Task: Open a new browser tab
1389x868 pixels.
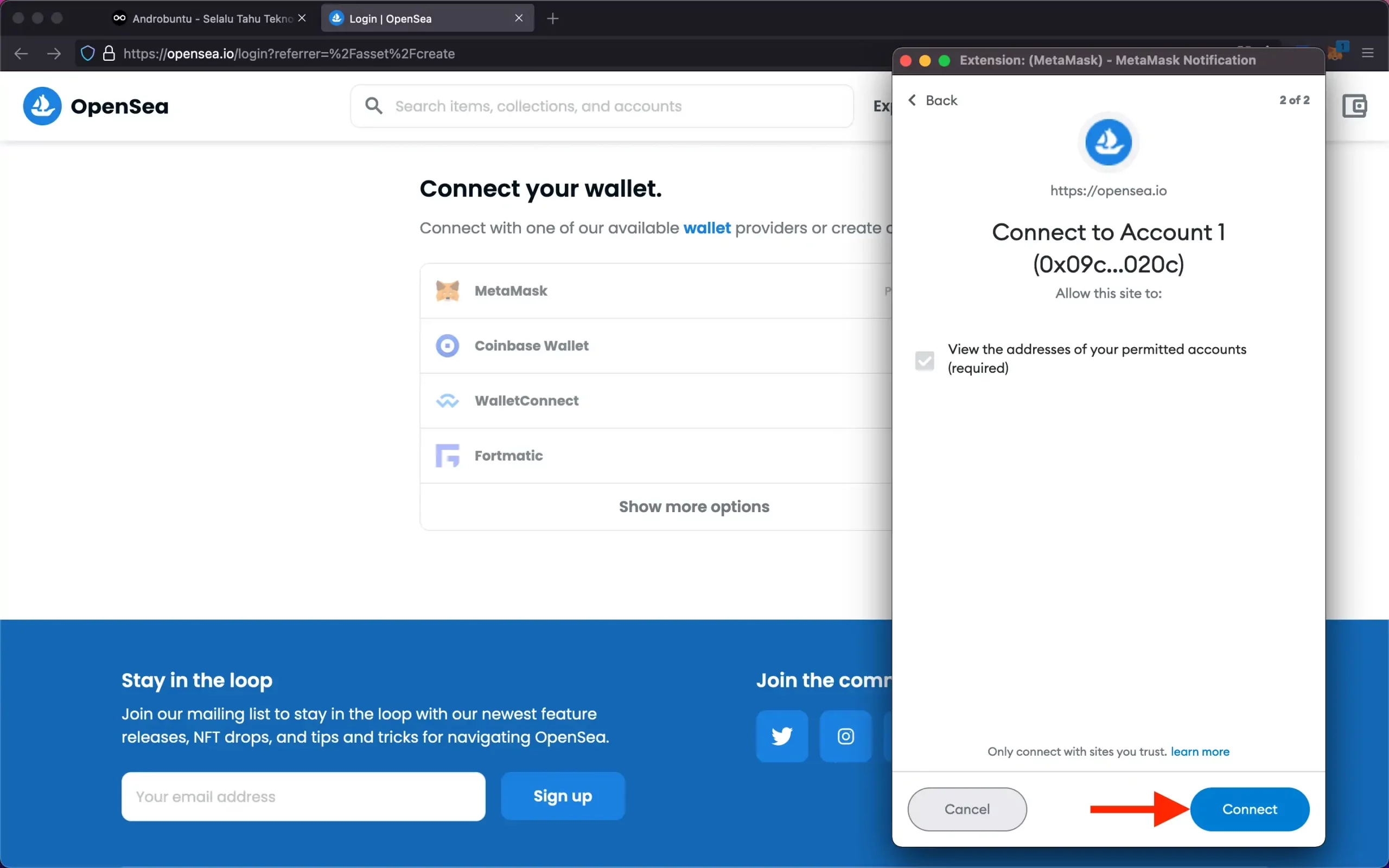Action: point(552,18)
